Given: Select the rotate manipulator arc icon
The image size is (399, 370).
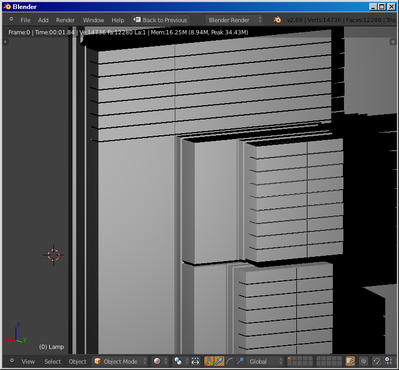Looking at the screenshot, I should (230, 361).
